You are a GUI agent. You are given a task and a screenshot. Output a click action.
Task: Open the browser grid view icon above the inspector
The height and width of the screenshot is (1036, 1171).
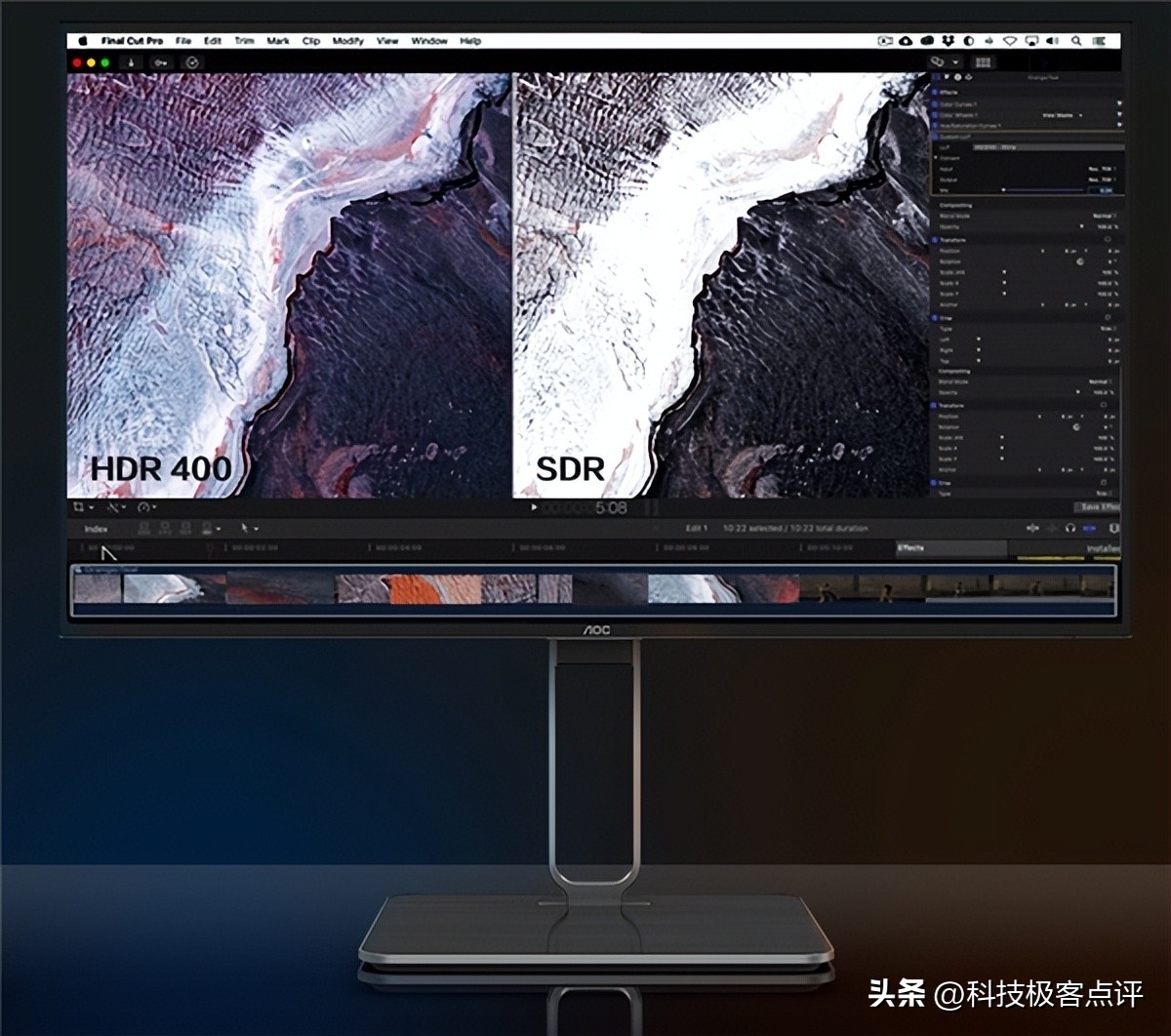click(x=983, y=62)
